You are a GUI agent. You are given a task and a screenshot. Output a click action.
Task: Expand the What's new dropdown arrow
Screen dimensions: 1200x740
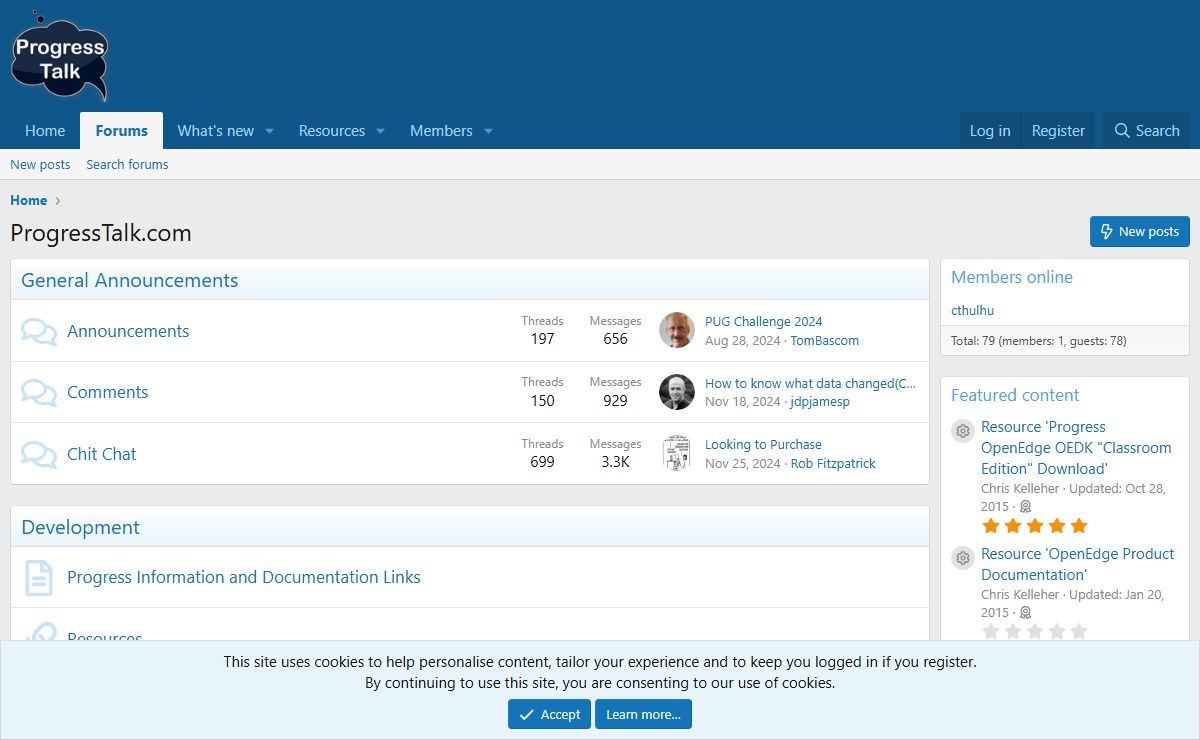coord(269,131)
